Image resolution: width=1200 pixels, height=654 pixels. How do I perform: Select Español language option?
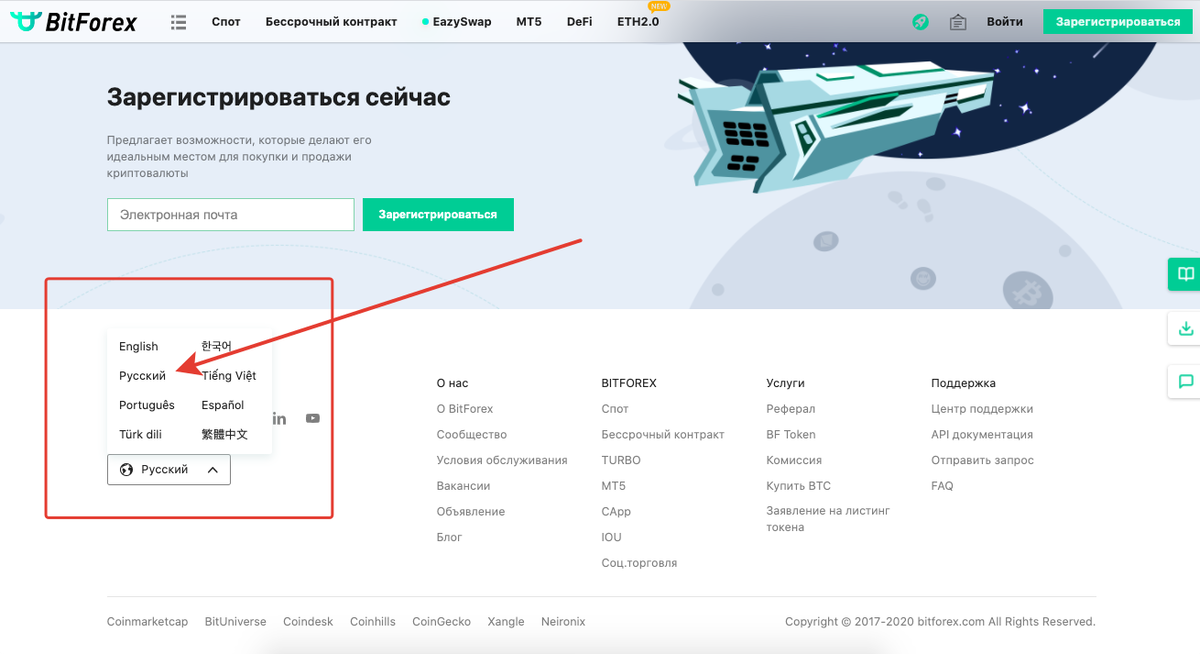click(x=223, y=405)
